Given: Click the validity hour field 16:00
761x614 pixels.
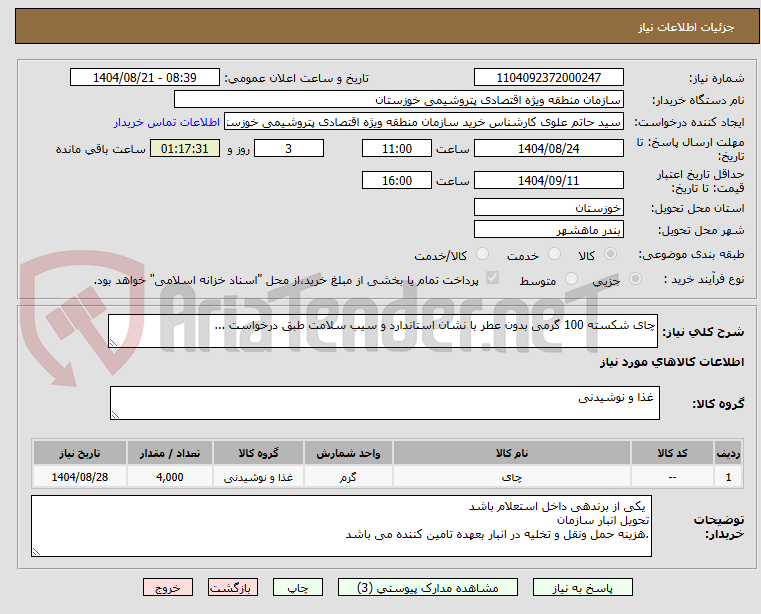Looking at the screenshot, I should [x=397, y=181].
